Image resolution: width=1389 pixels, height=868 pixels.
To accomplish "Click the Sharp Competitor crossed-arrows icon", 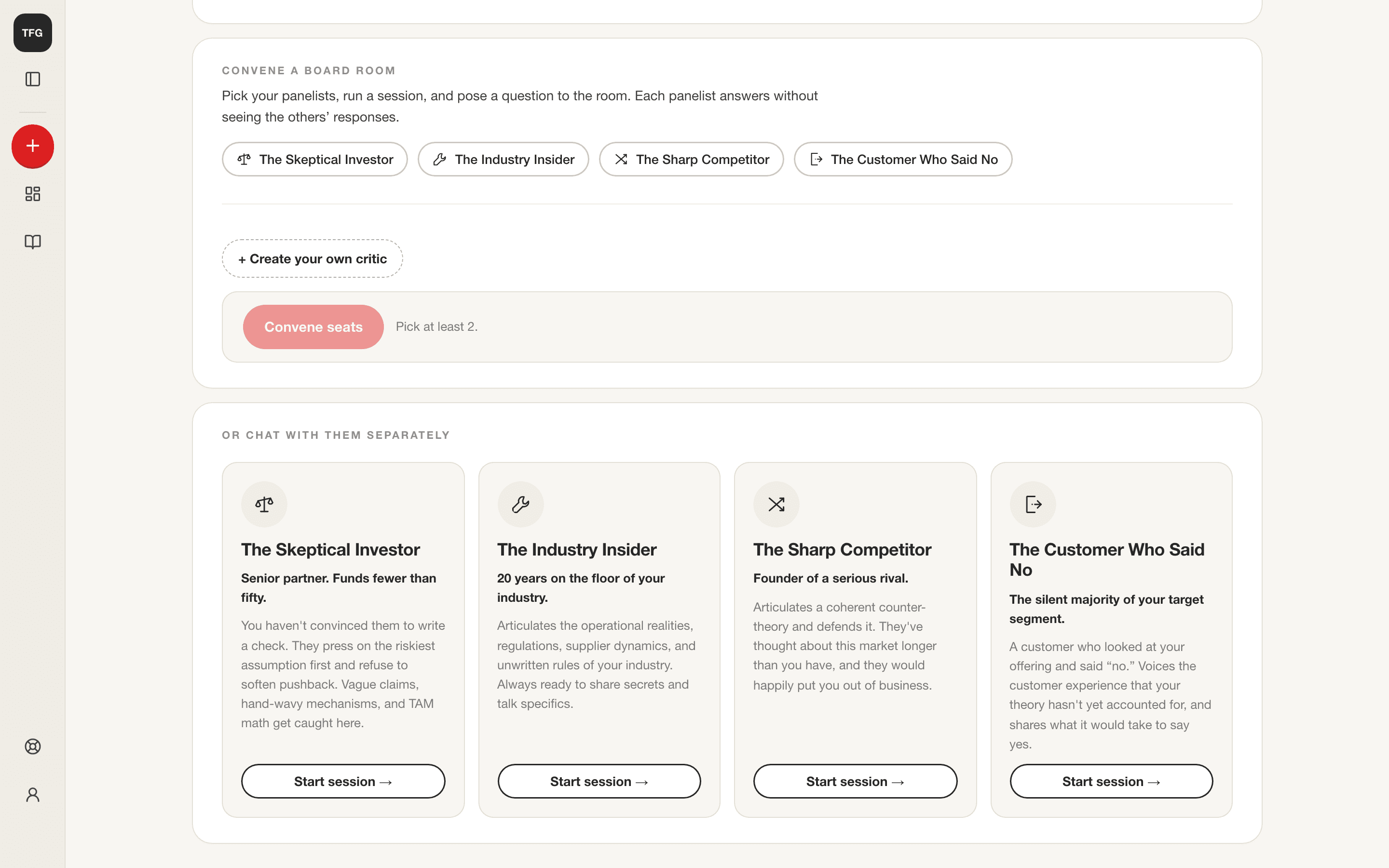I will (776, 504).
